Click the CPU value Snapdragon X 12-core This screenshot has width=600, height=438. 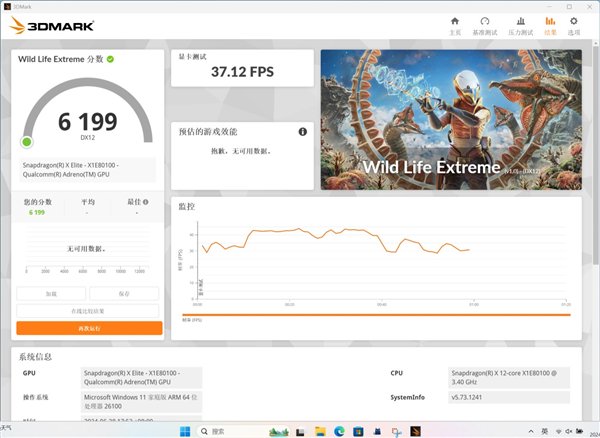click(509, 378)
